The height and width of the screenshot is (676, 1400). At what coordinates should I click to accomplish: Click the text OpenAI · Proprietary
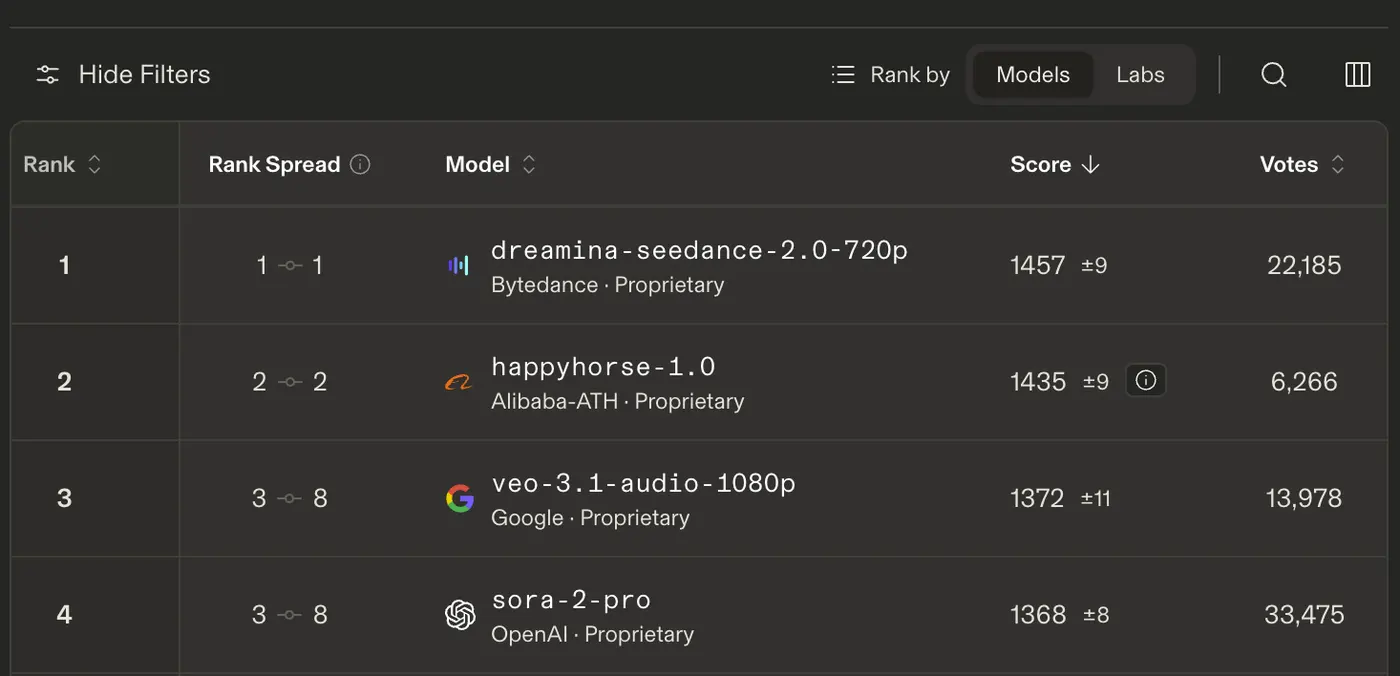click(x=592, y=635)
